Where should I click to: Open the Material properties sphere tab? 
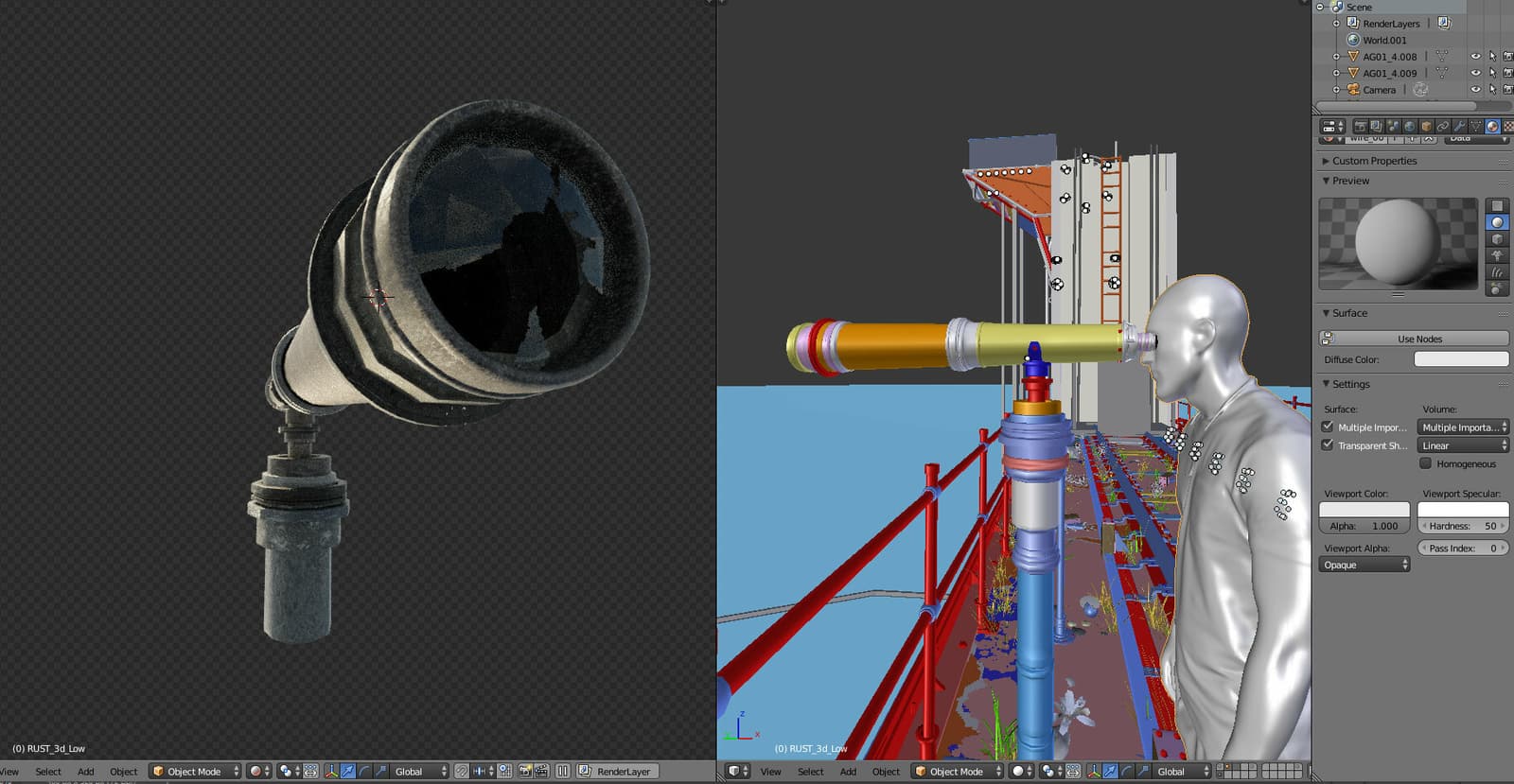coord(1492,126)
